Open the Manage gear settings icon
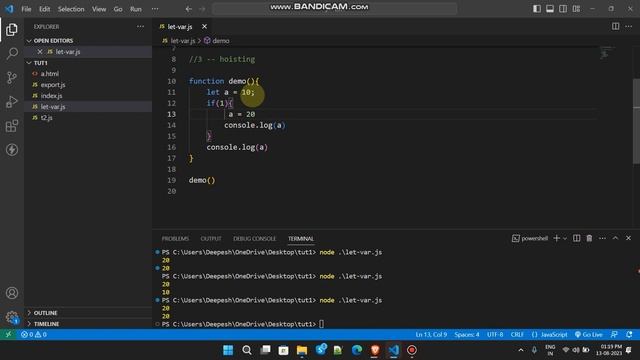The width and height of the screenshot is (640, 360). (12, 317)
